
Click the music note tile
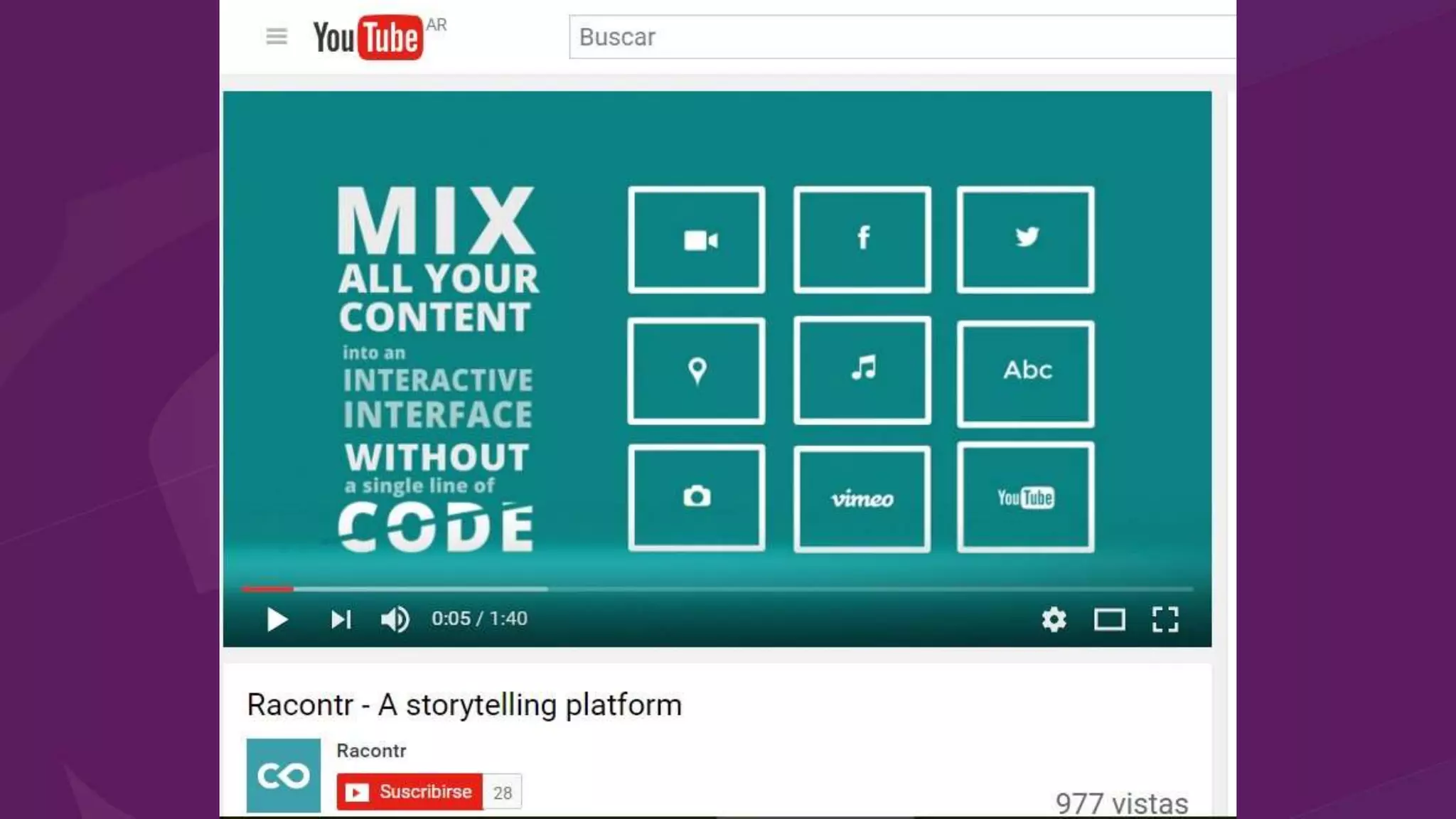coord(862,371)
